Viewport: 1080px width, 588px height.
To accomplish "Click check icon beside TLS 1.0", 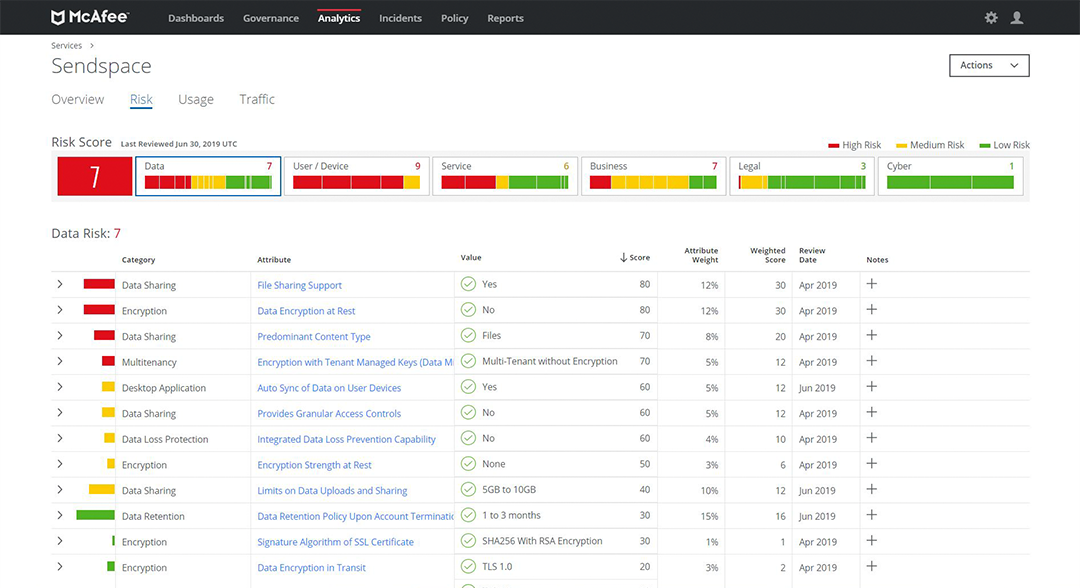I will click(x=468, y=567).
